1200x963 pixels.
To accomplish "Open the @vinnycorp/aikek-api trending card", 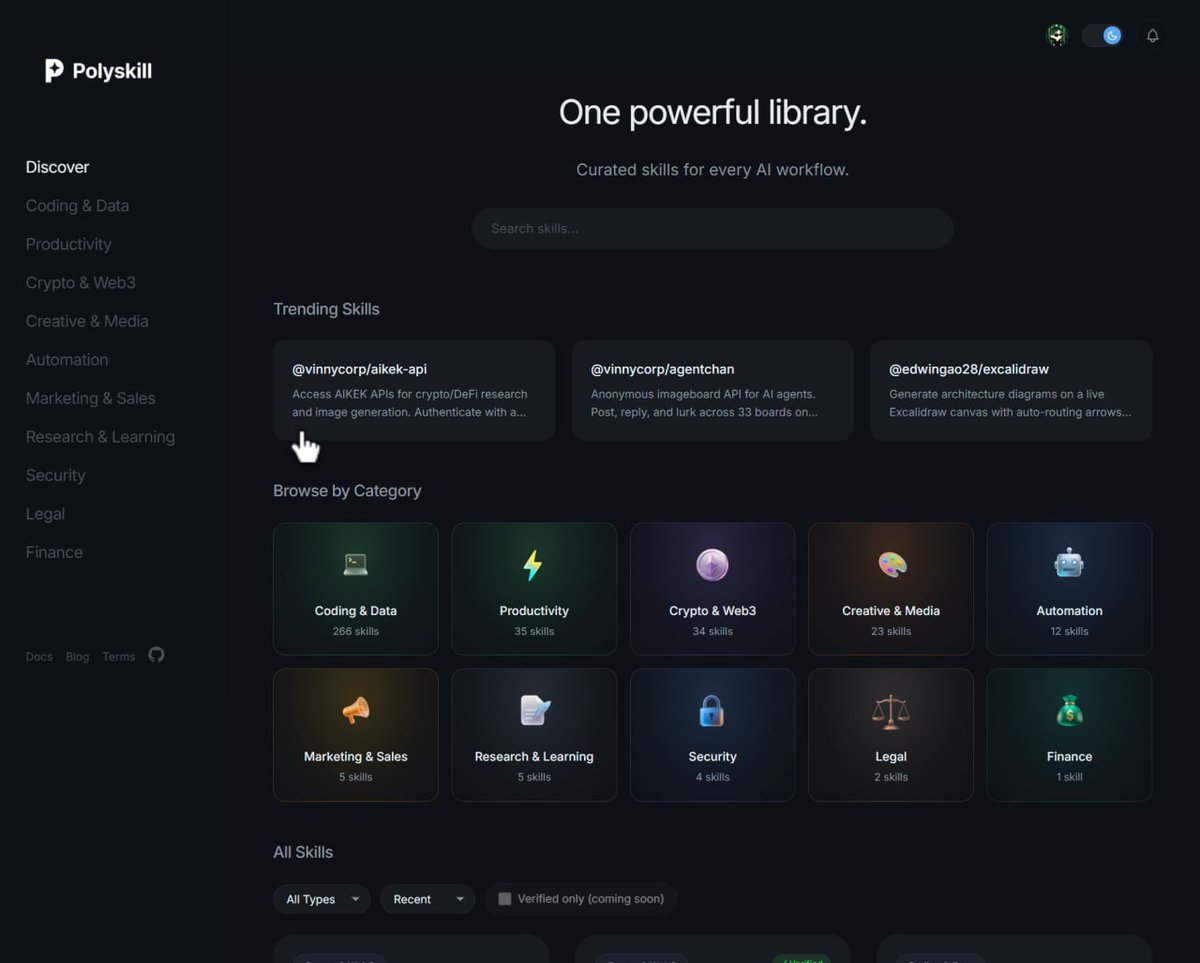I will point(414,390).
